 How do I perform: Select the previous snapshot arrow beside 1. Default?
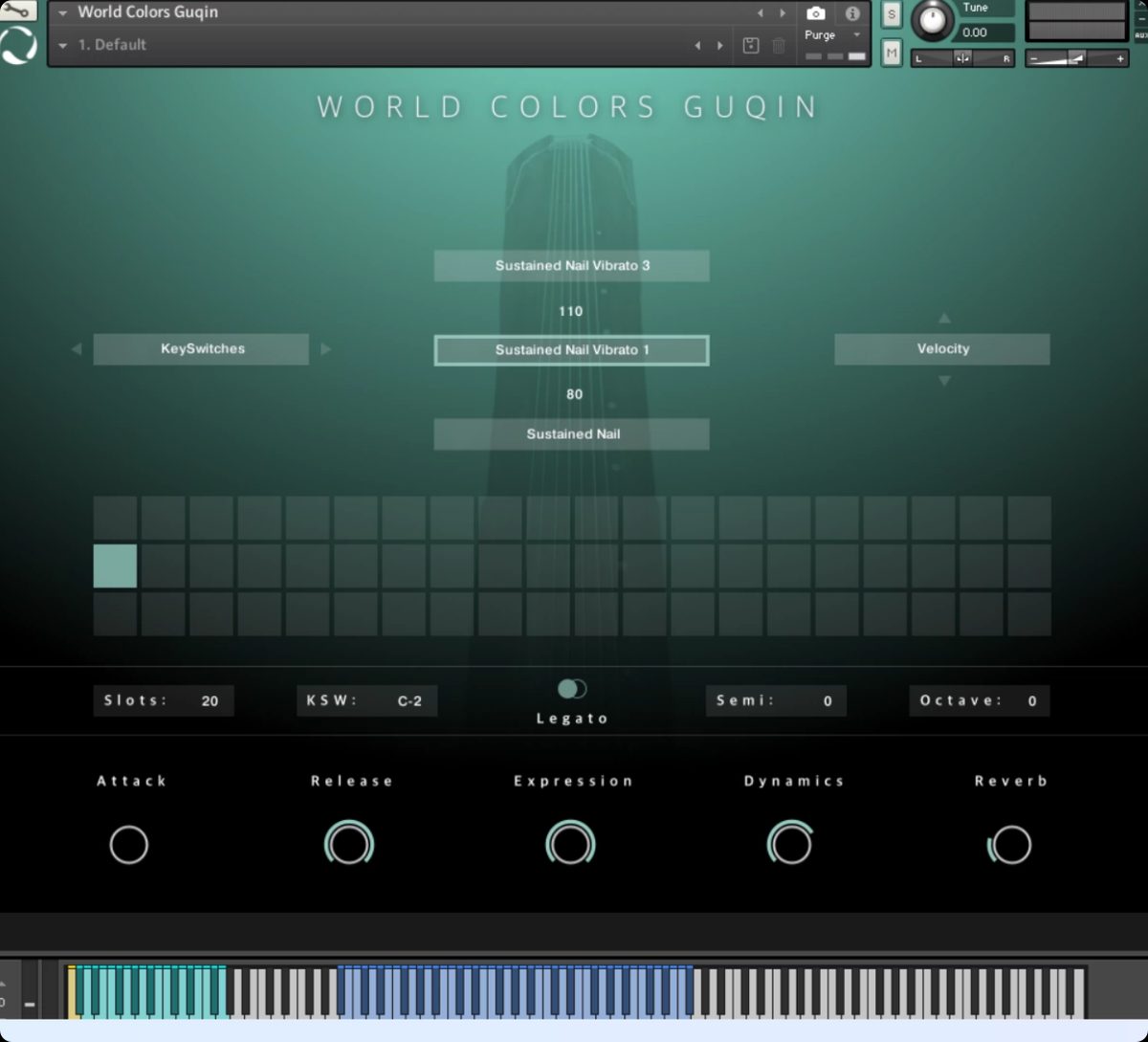pyautogui.click(x=697, y=45)
